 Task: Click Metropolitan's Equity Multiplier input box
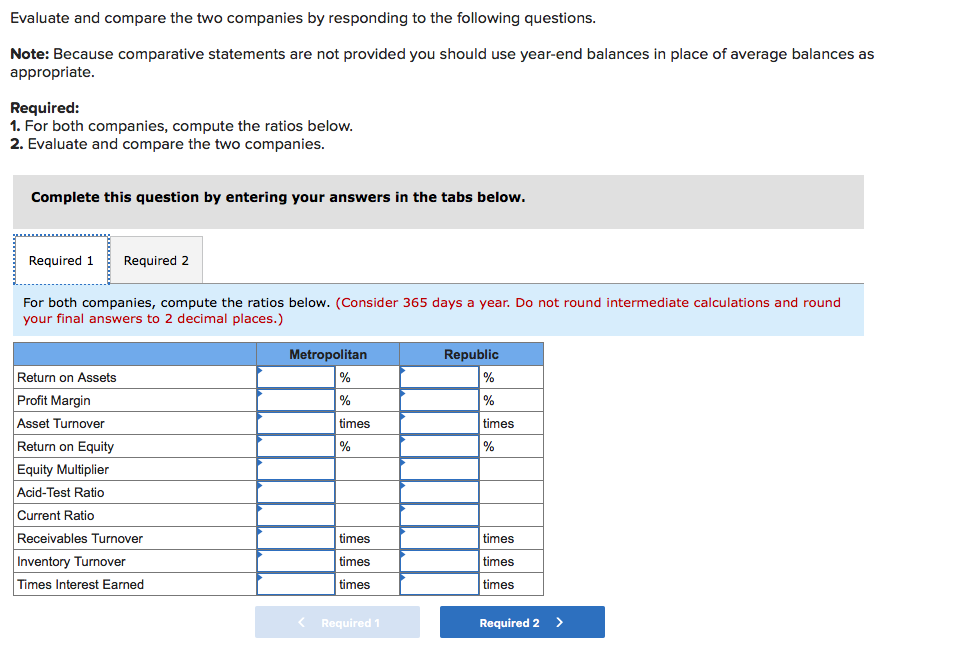coord(295,469)
